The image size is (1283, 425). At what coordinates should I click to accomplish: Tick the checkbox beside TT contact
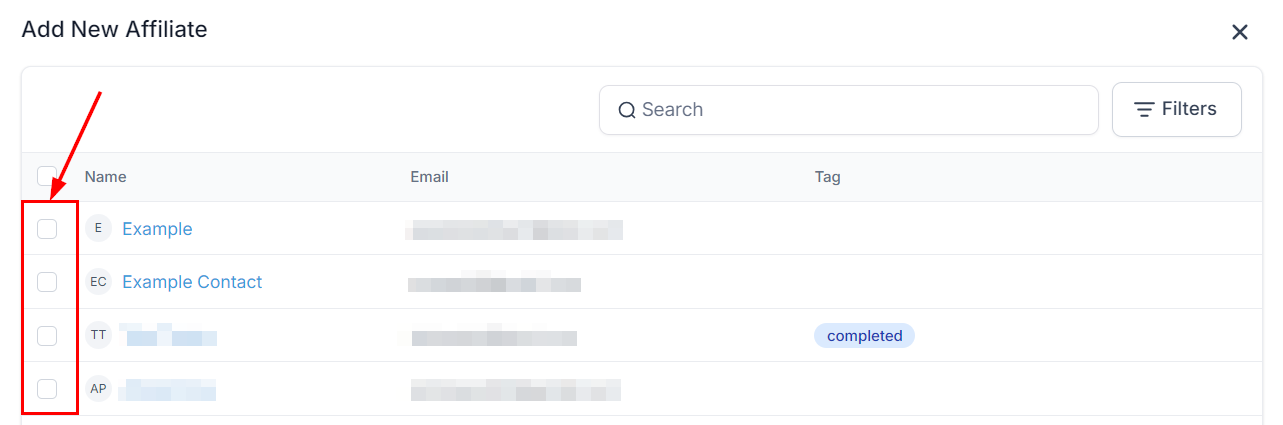click(47, 335)
